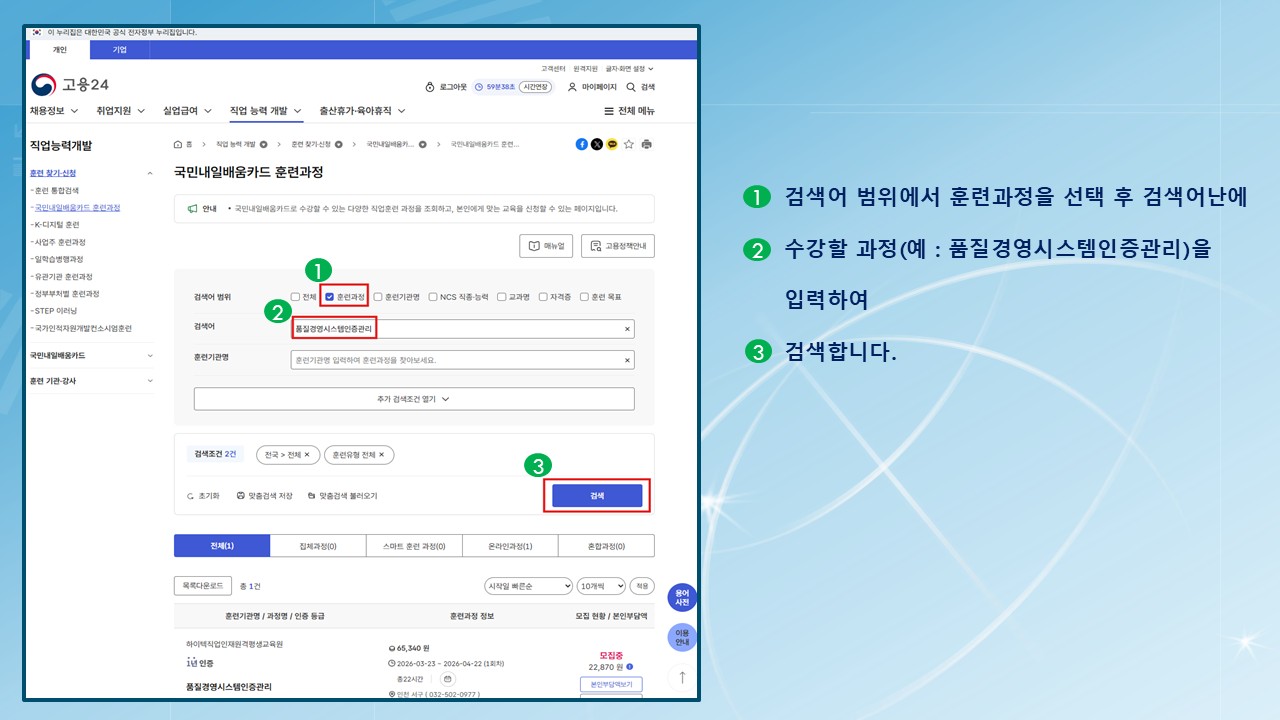
Task: Expand 추가 검색조건 열기 panel
Action: point(414,399)
